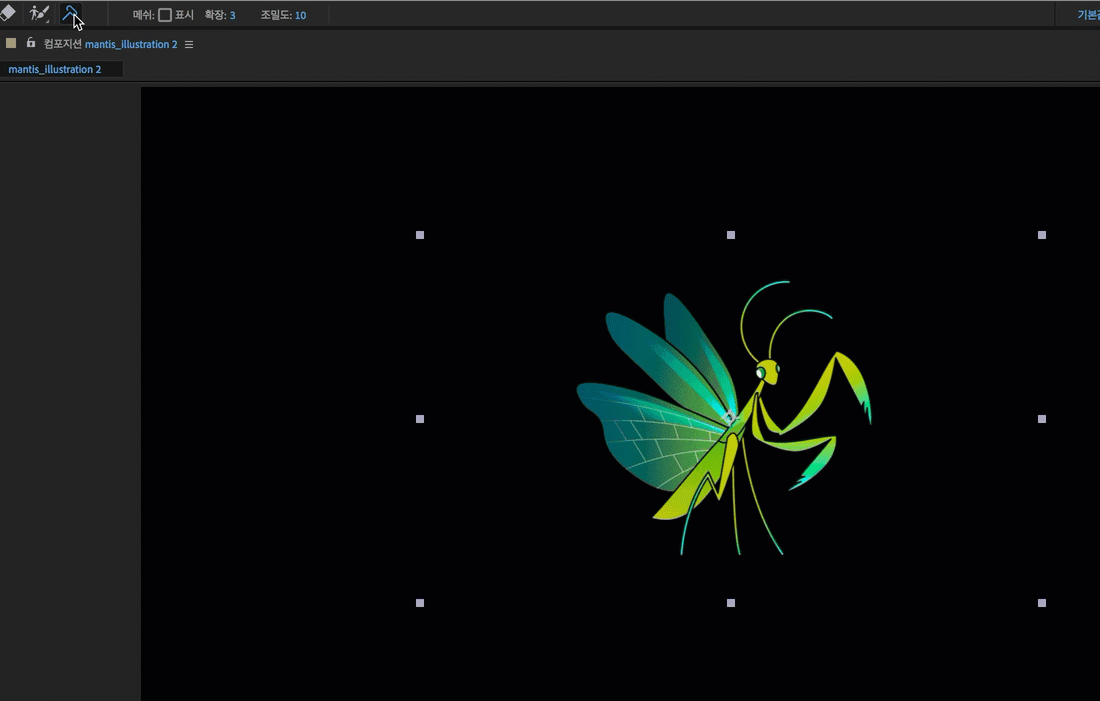Click the bottom-center bounding box handle
The image size is (1100, 701).
[x=731, y=603]
